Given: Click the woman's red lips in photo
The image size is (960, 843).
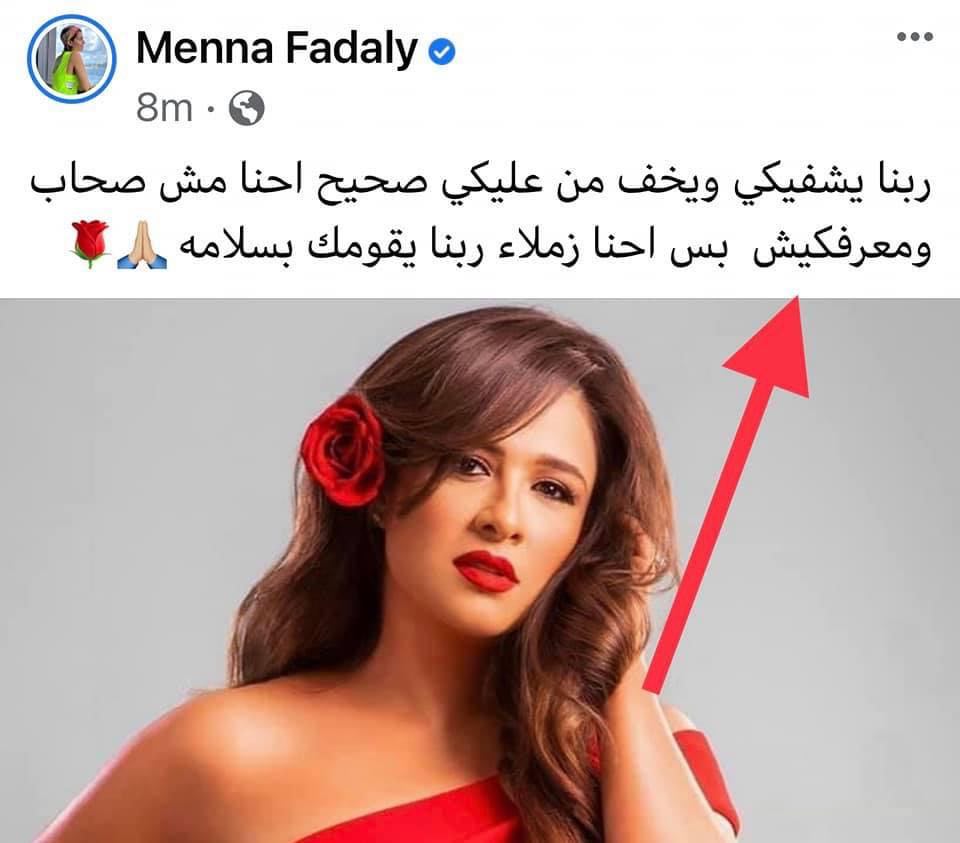Looking at the screenshot, I should [486, 571].
